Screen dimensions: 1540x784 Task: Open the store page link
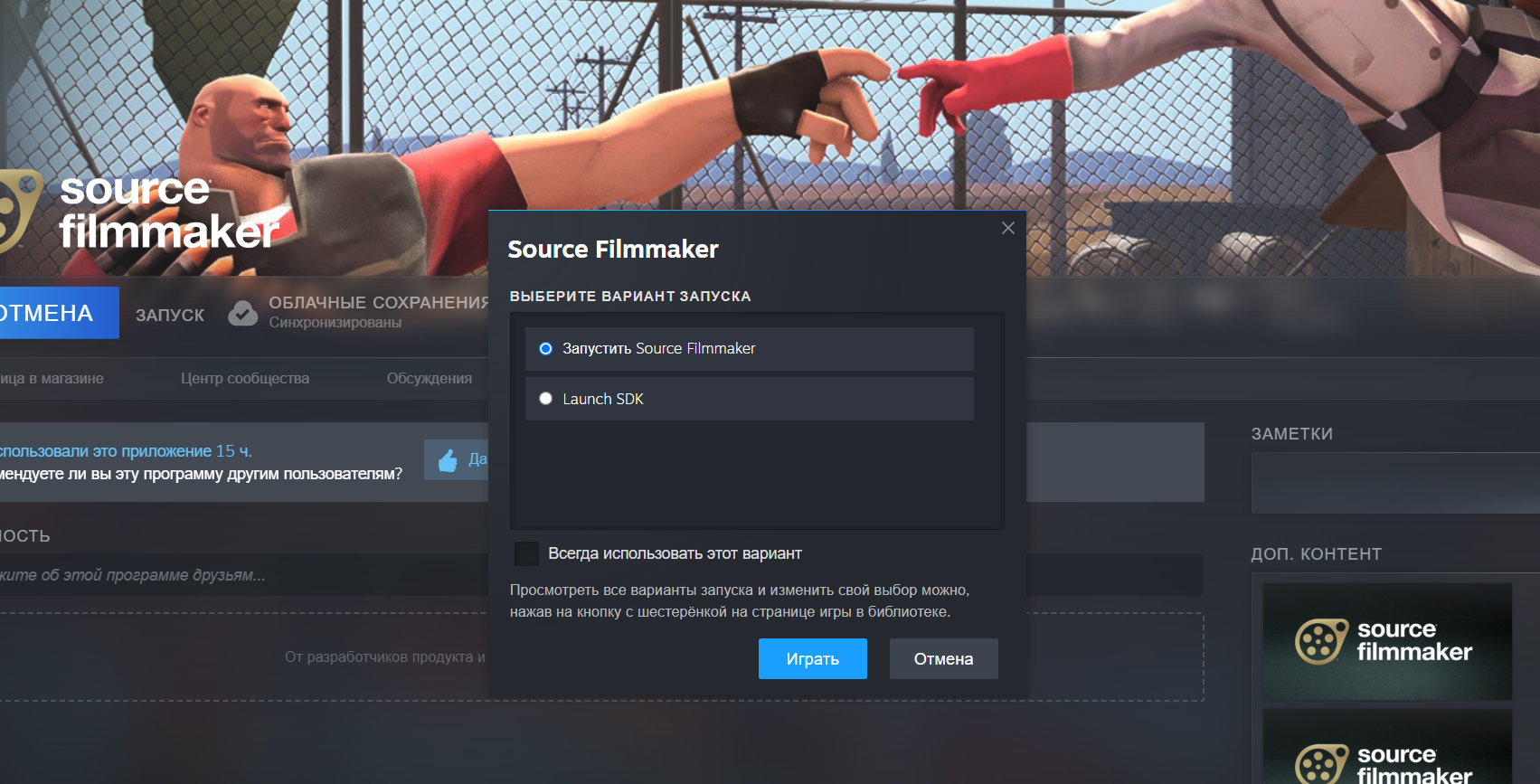pyautogui.click(x=52, y=379)
